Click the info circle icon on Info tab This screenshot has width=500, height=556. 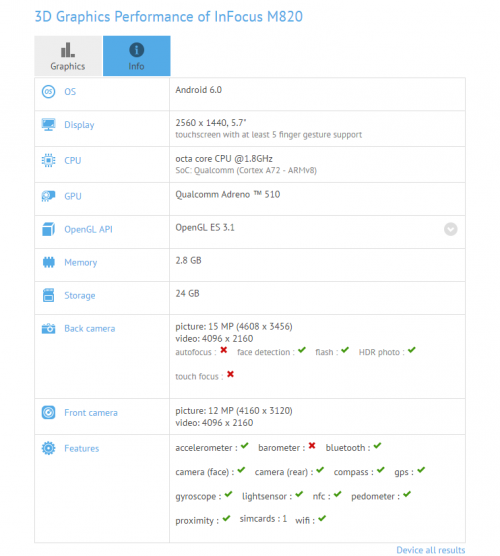click(137, 50)
